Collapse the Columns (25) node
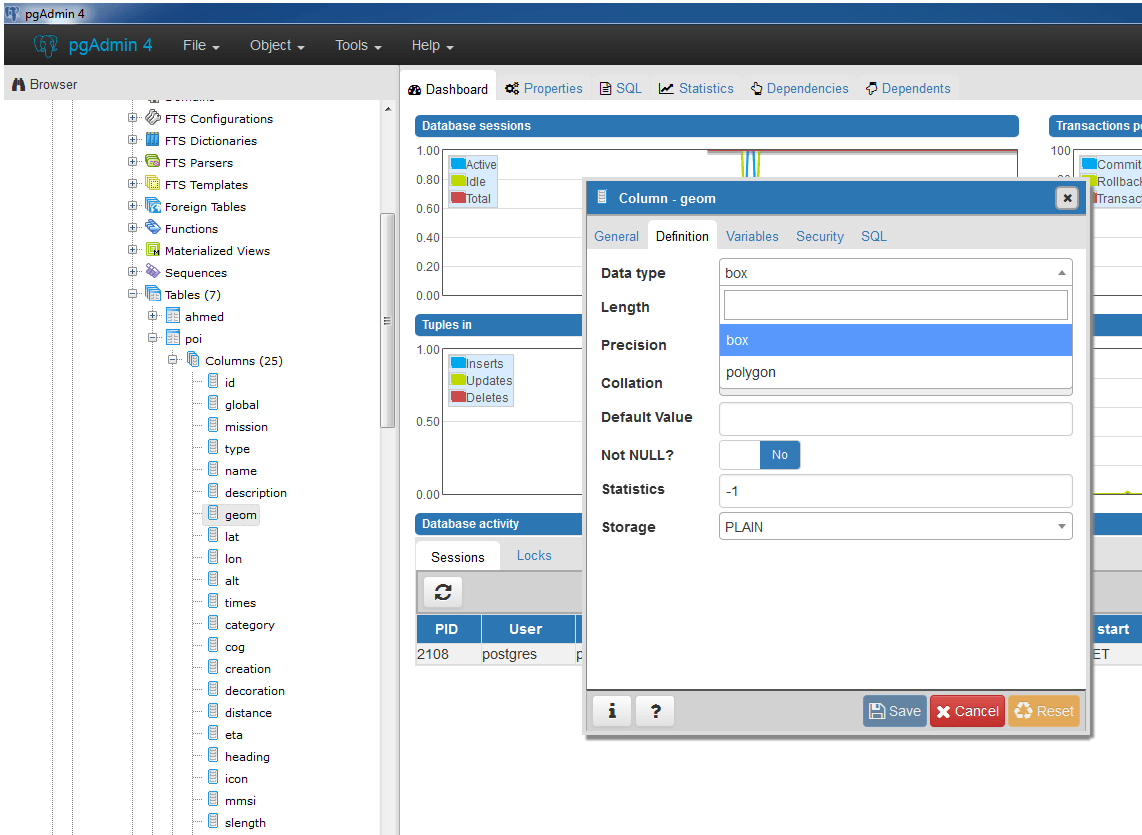Viewport: 1142px width, 835px height. click(173, 359)
